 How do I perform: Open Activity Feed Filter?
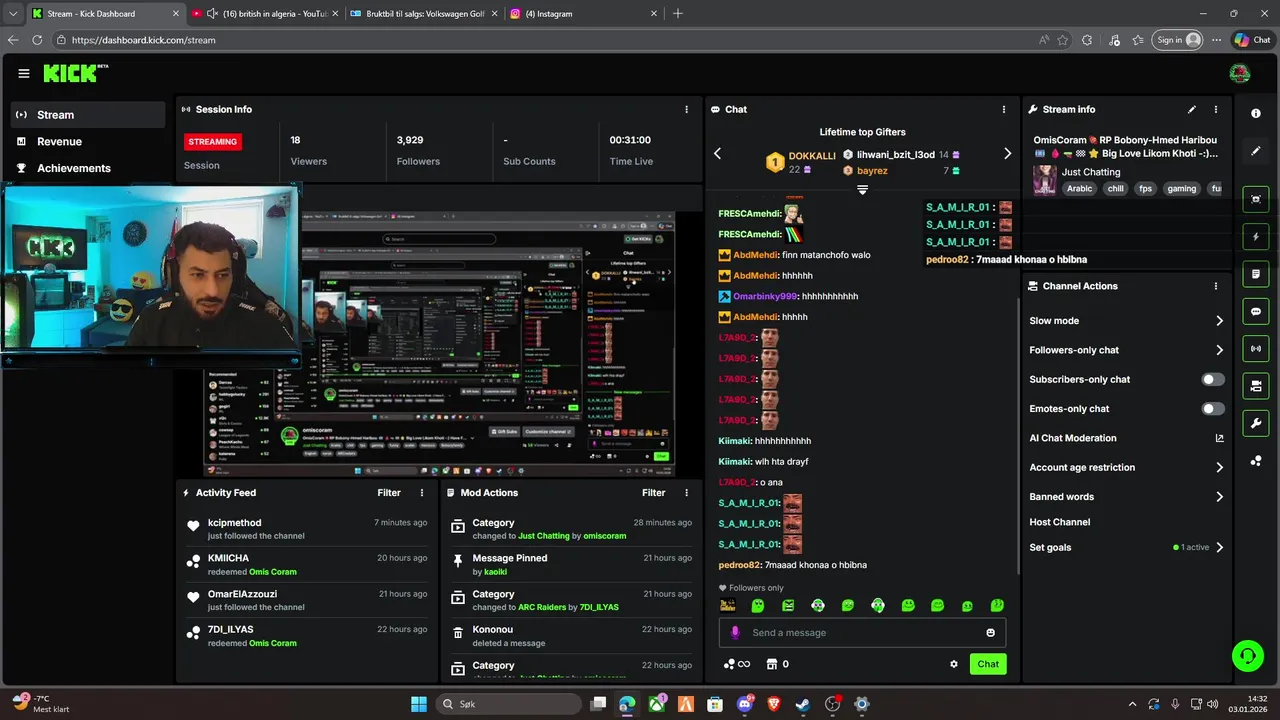pyautogui.click(x=389, y=493)
